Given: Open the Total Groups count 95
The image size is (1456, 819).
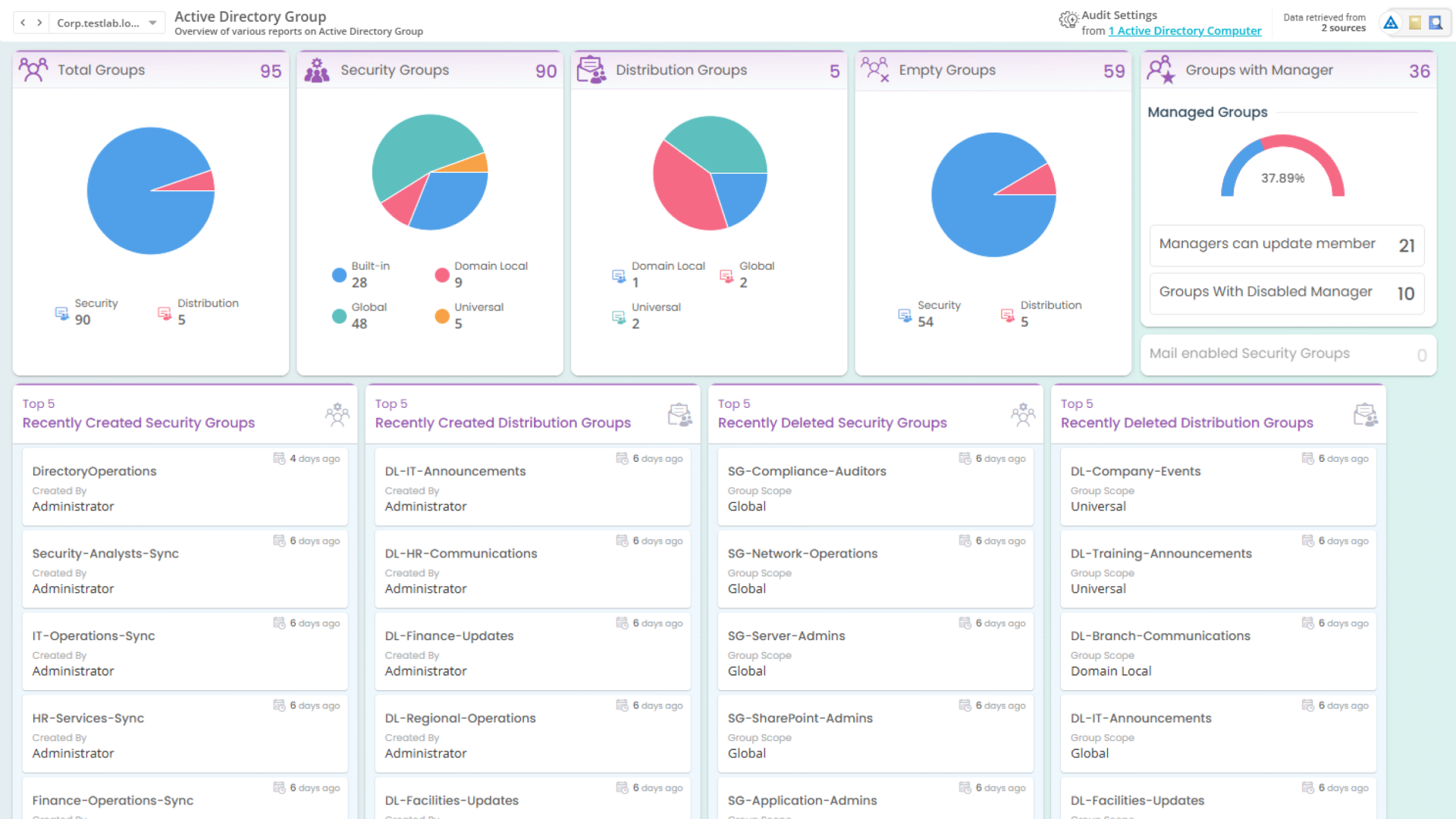Looking at the screenshot, I should click(271, 71).
